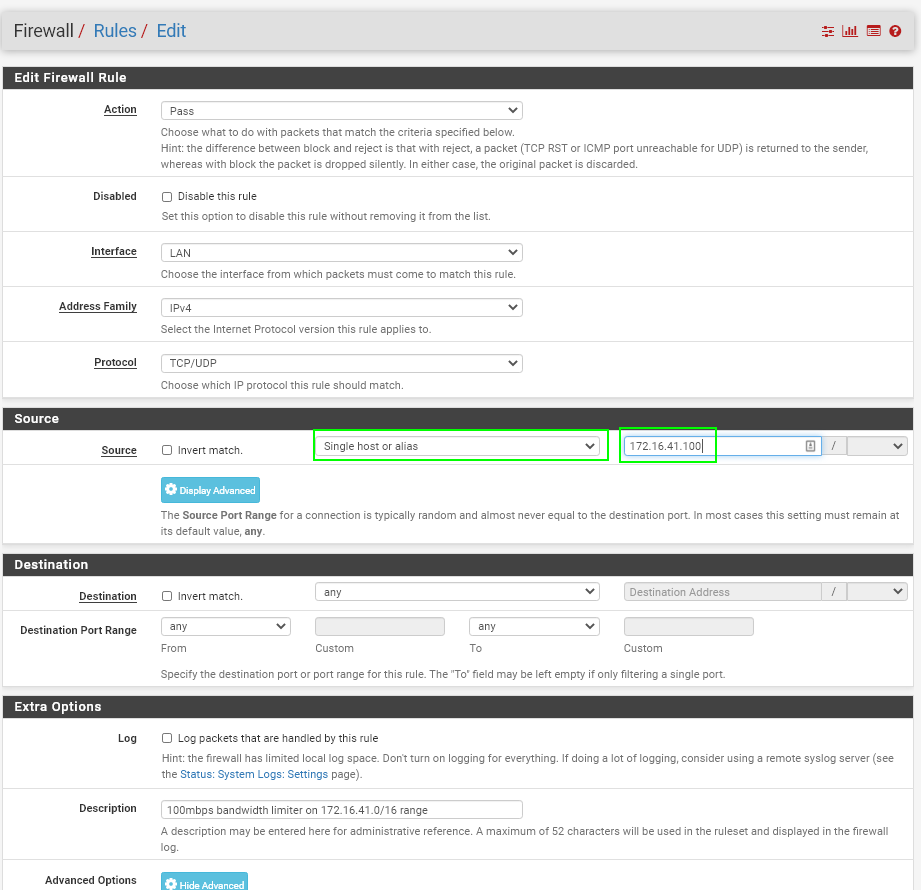Click Source address field with 172.16.41.100
Viewport: 921px width, 890px height.
coord(722,446)
